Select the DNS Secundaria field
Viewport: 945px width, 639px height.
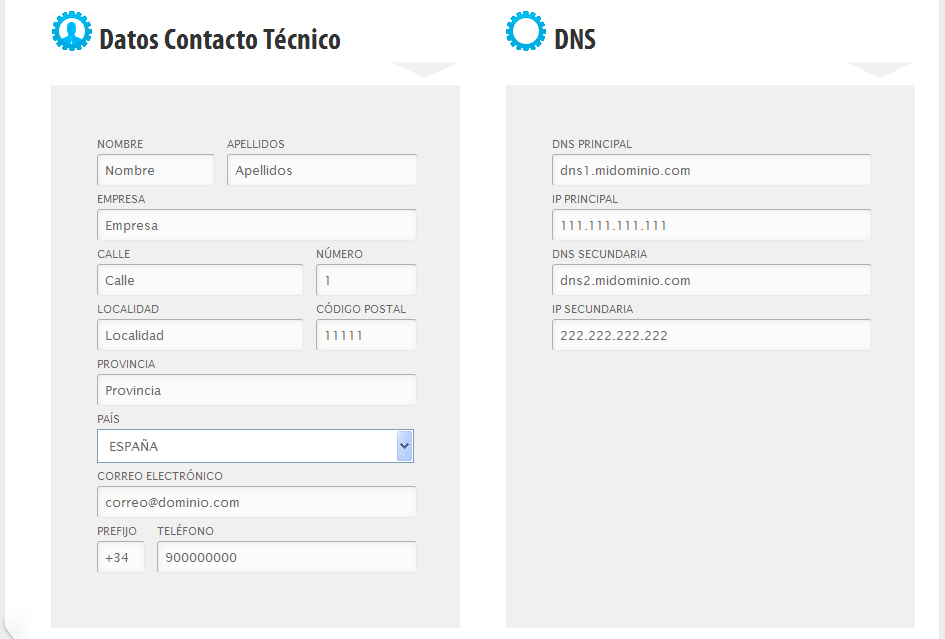[711, 280]
